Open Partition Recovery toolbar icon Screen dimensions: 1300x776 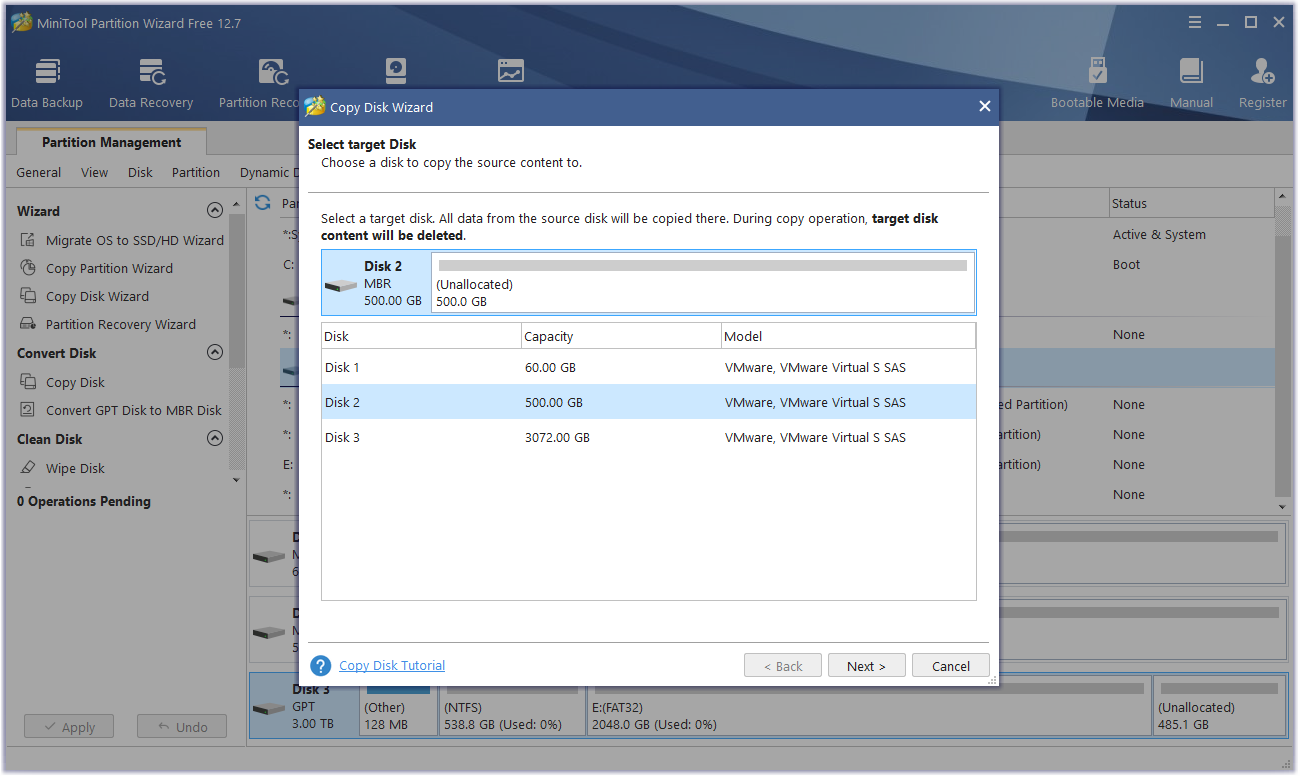(272, 73)
